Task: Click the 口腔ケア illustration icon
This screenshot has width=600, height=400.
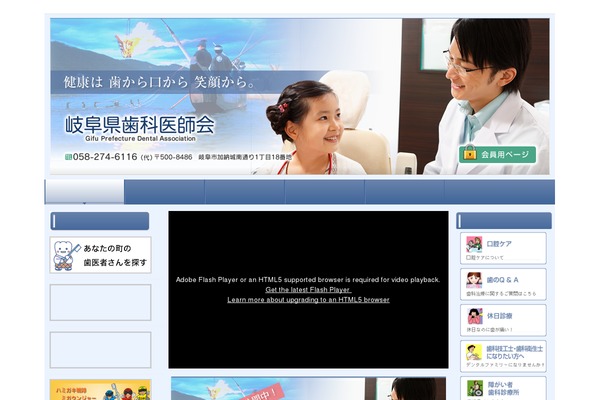Action: (x=474, y=244)
